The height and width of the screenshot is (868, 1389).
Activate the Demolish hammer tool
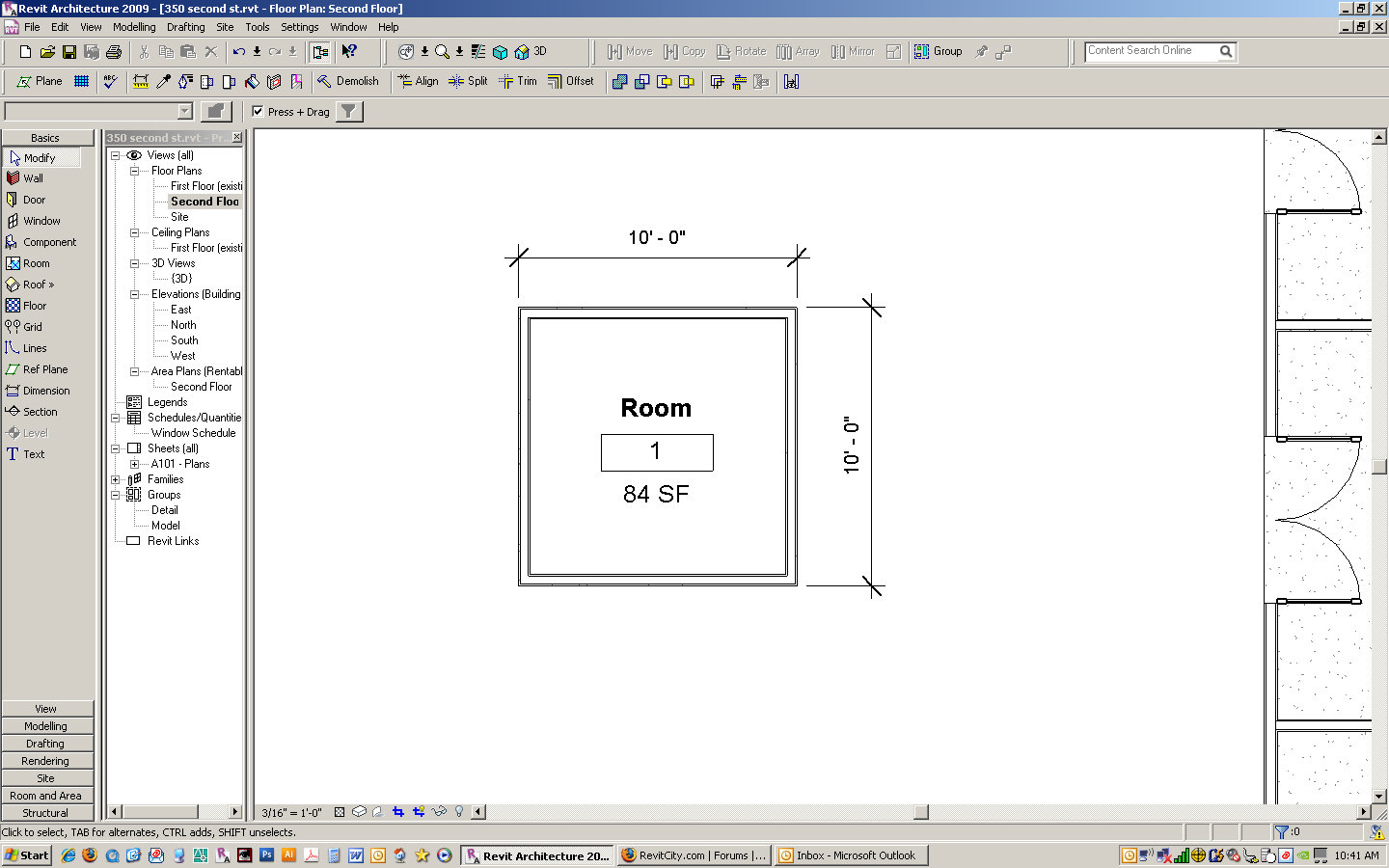point(348,82)
